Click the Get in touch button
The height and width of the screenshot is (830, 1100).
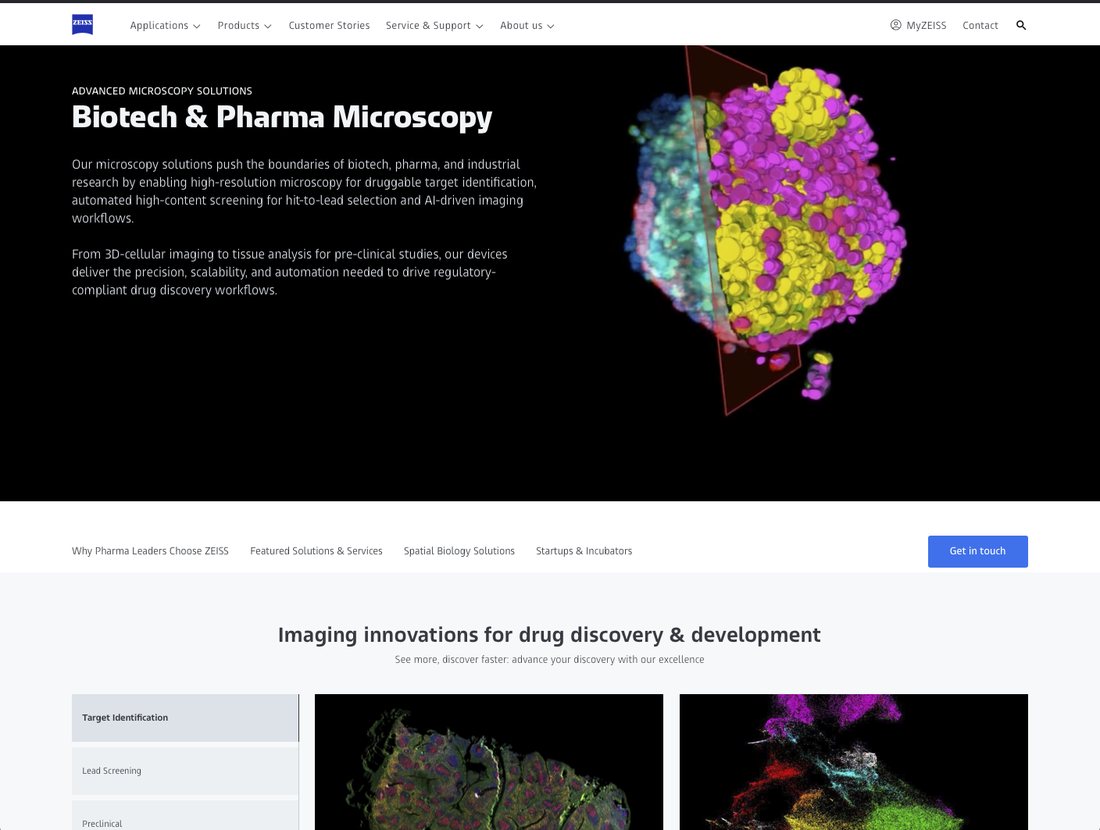(x=977, y=551)
